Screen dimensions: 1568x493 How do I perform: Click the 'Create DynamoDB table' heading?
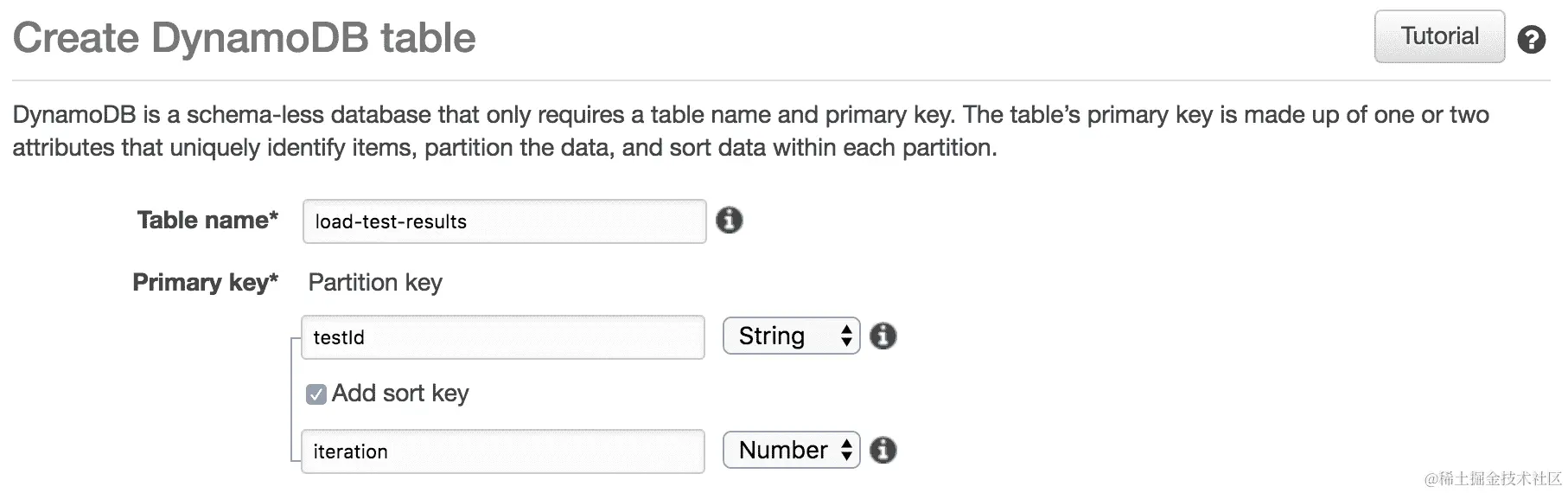pyautogui.click(x=245, y=38)
